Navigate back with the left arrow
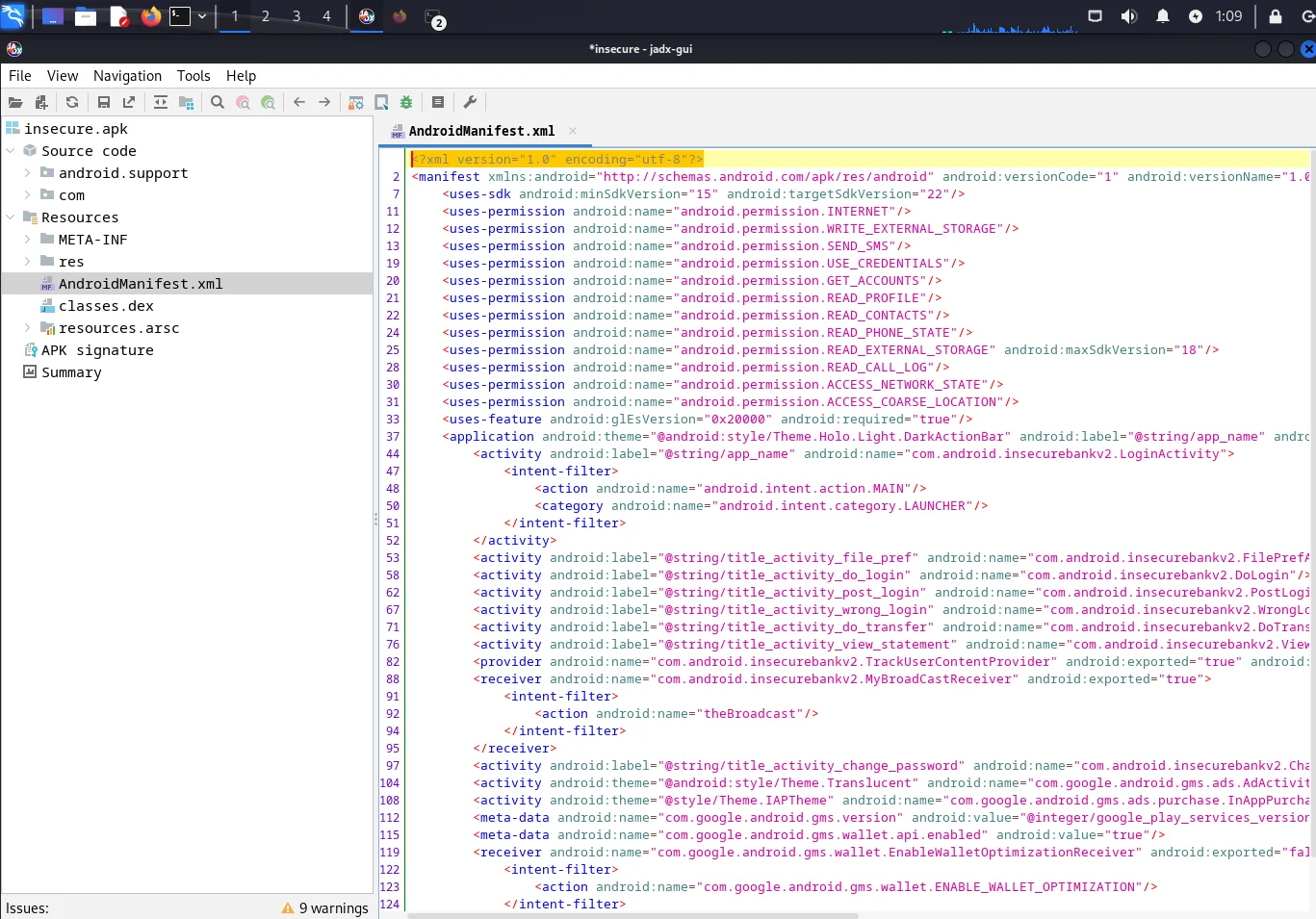This screenshot has height=919, width=1316. 299,102
